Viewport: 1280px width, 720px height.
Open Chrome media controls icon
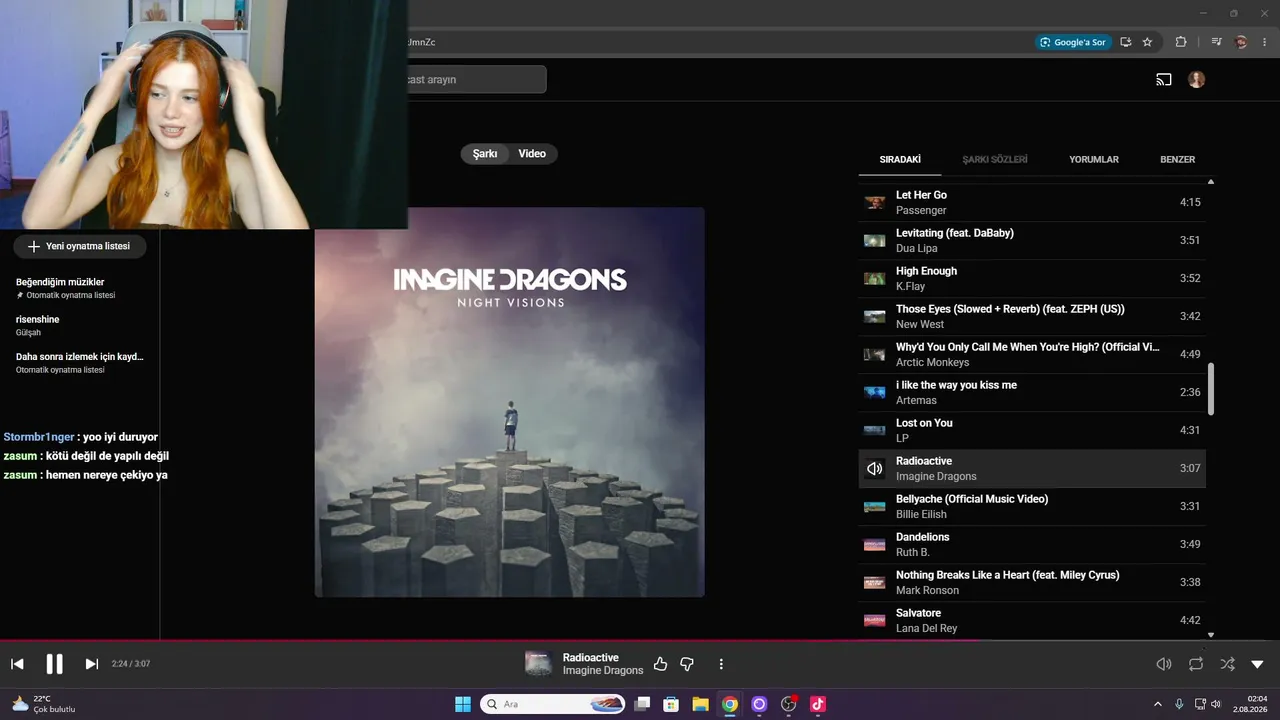coord(1217,42)
